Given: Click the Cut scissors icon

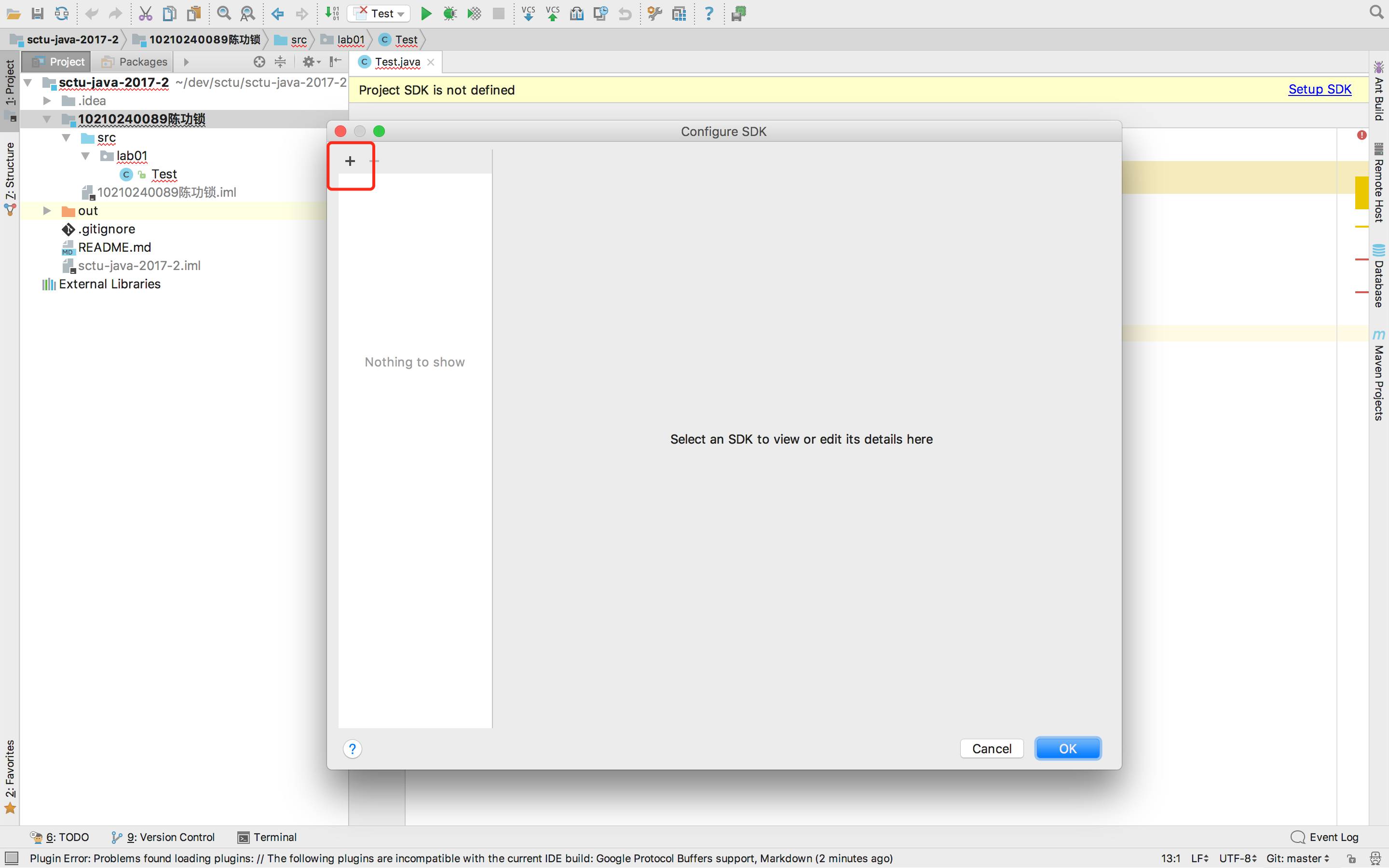Looking at the screenshot, I should click(x=145, y=13).
